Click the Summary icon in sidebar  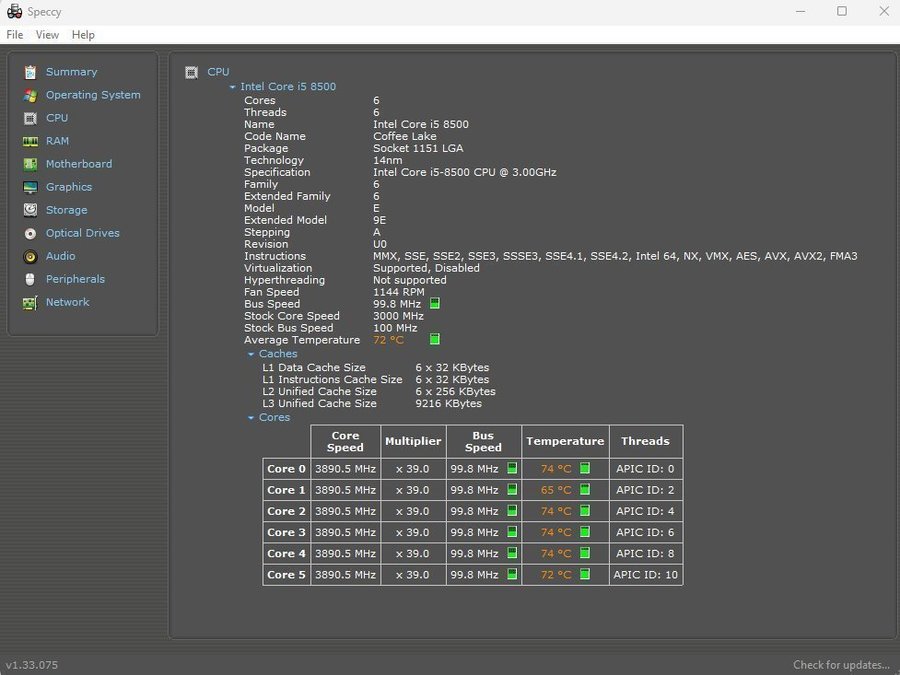tap(30, 72)
